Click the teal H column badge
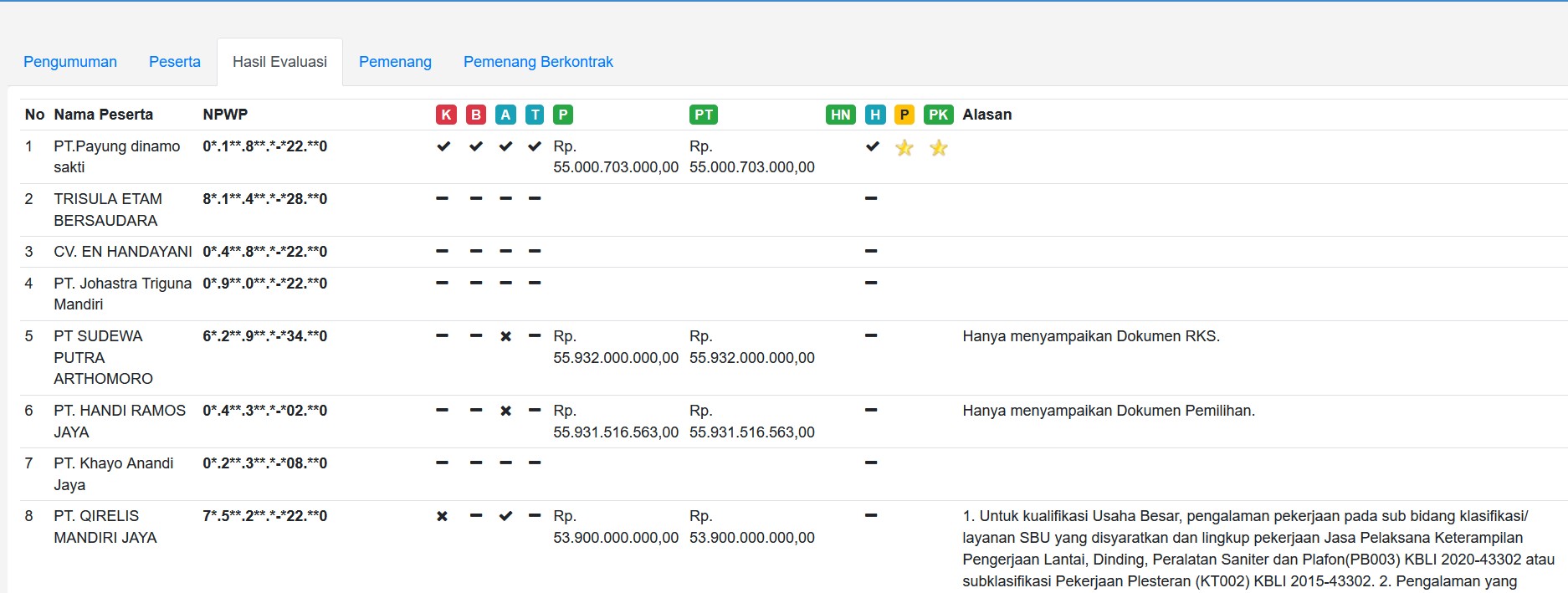This screenshot has height=593, width=1568. 874,115
